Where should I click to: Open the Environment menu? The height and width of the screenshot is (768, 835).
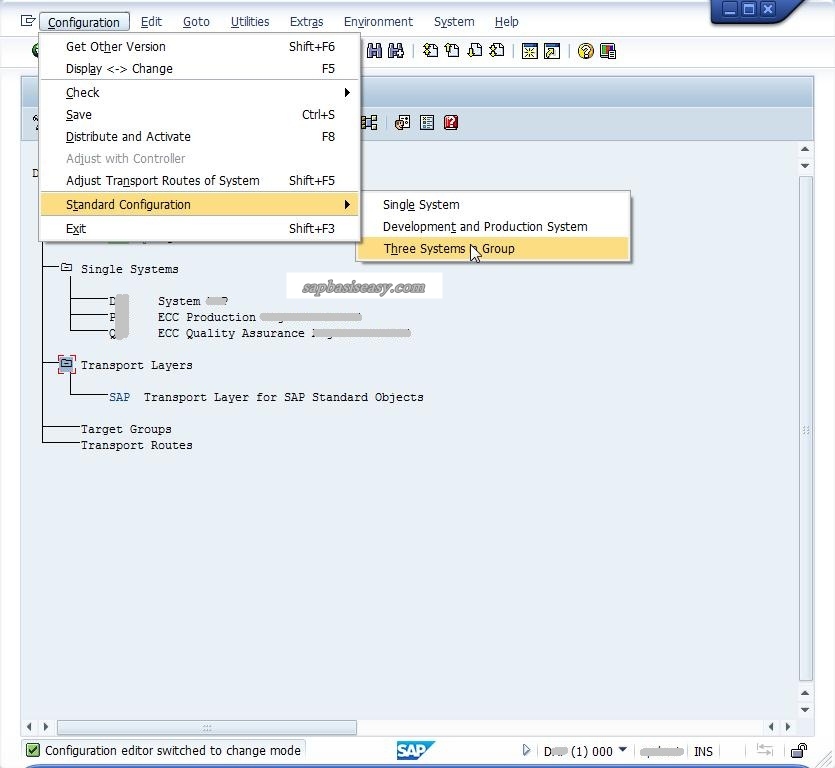pyautogui.click(x=378, y=22)
